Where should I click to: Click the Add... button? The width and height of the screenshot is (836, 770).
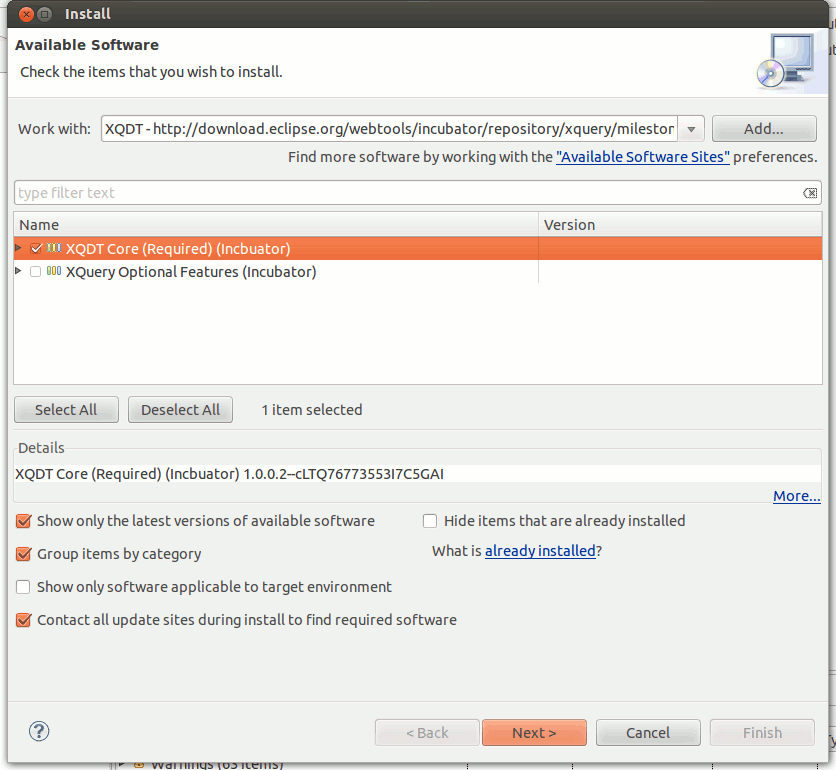tap(764, 129)
